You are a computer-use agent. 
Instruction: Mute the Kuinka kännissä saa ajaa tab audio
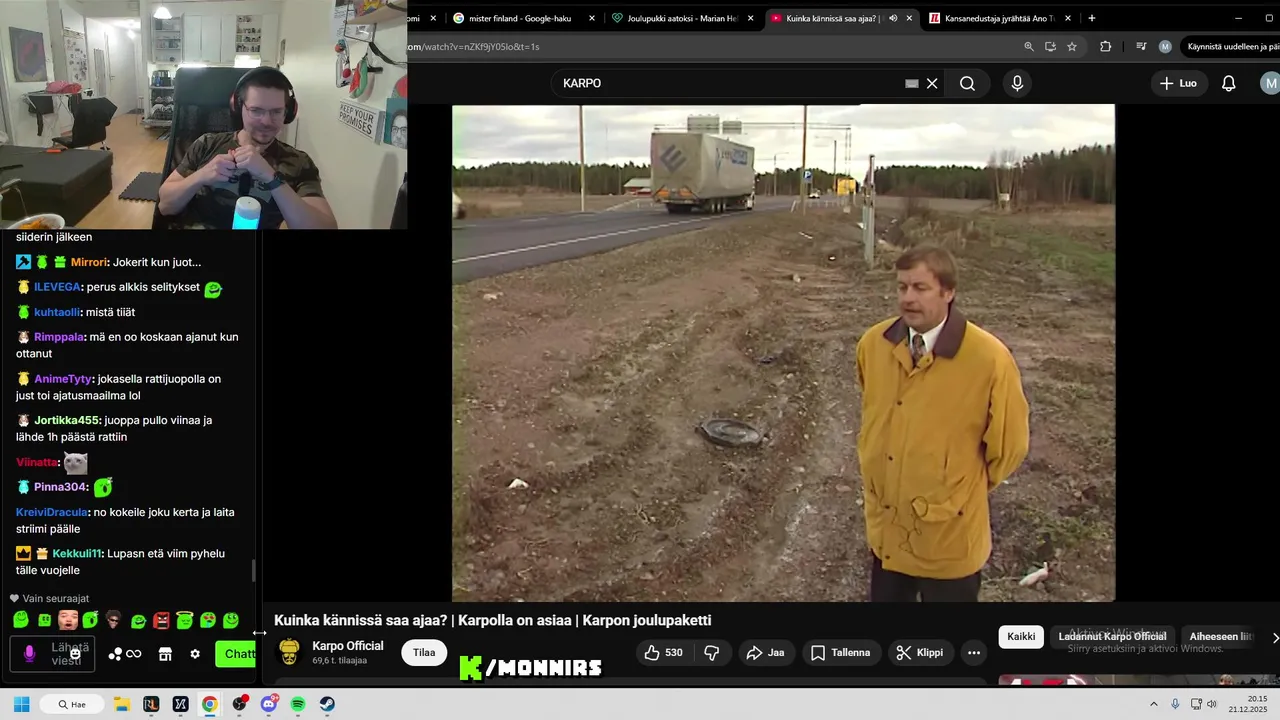click(x=893, y=18)
